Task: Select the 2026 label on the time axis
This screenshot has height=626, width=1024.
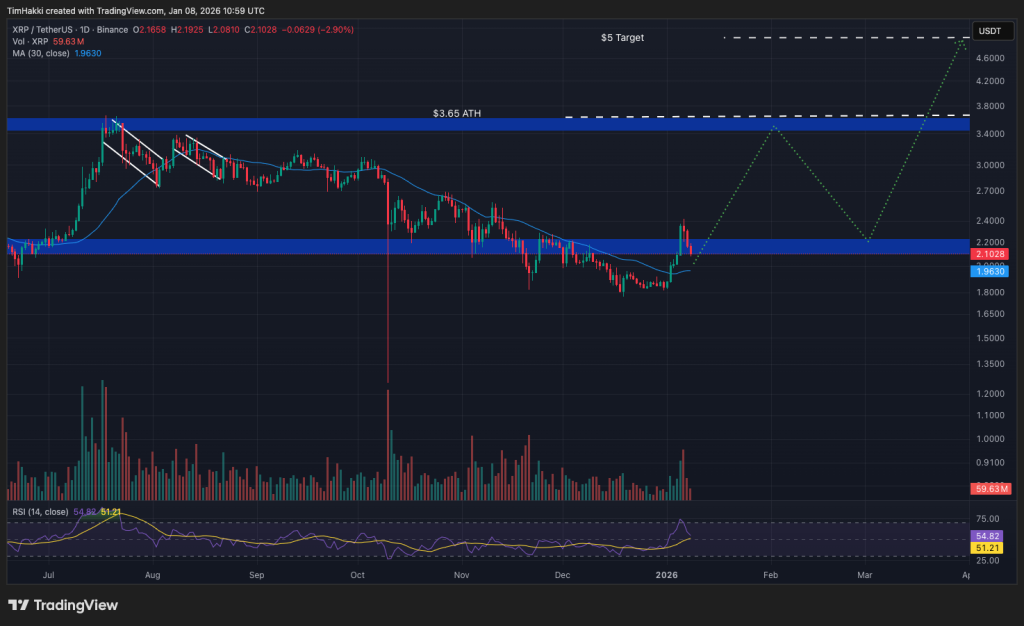Action: [x=667, y=575]
